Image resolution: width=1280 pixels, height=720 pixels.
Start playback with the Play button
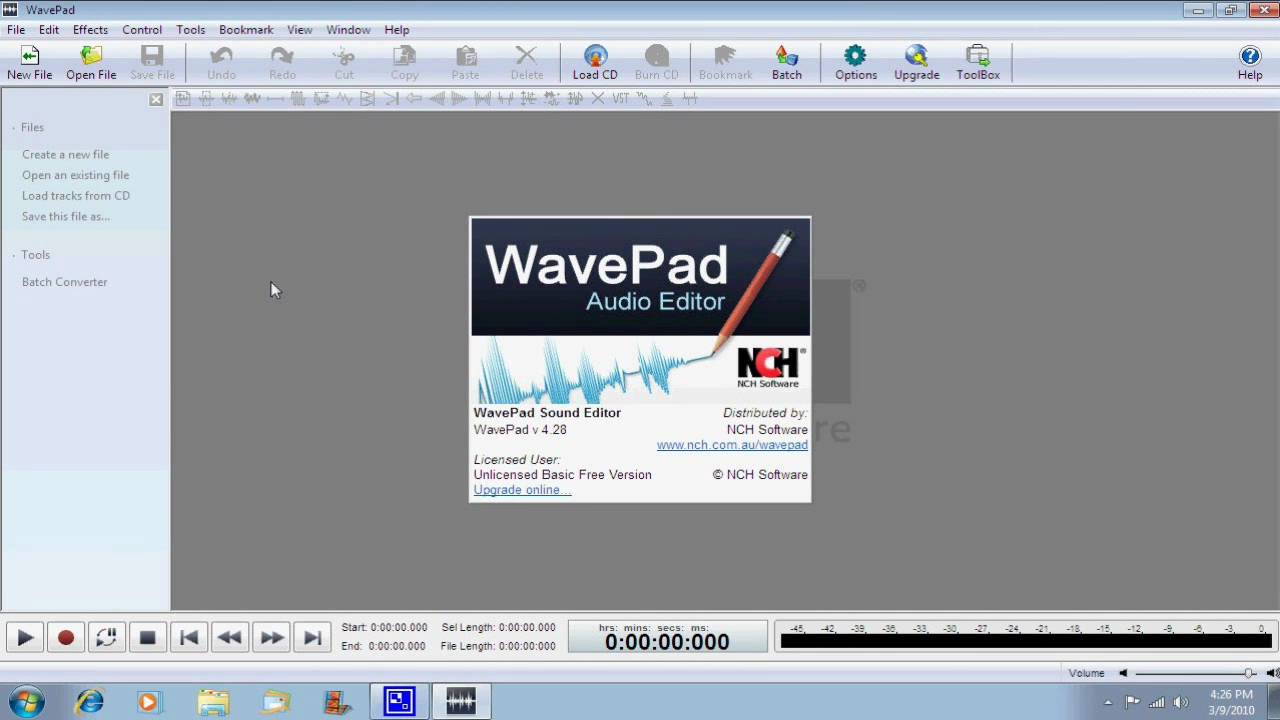pyautogui.click(x=25, y=637)
